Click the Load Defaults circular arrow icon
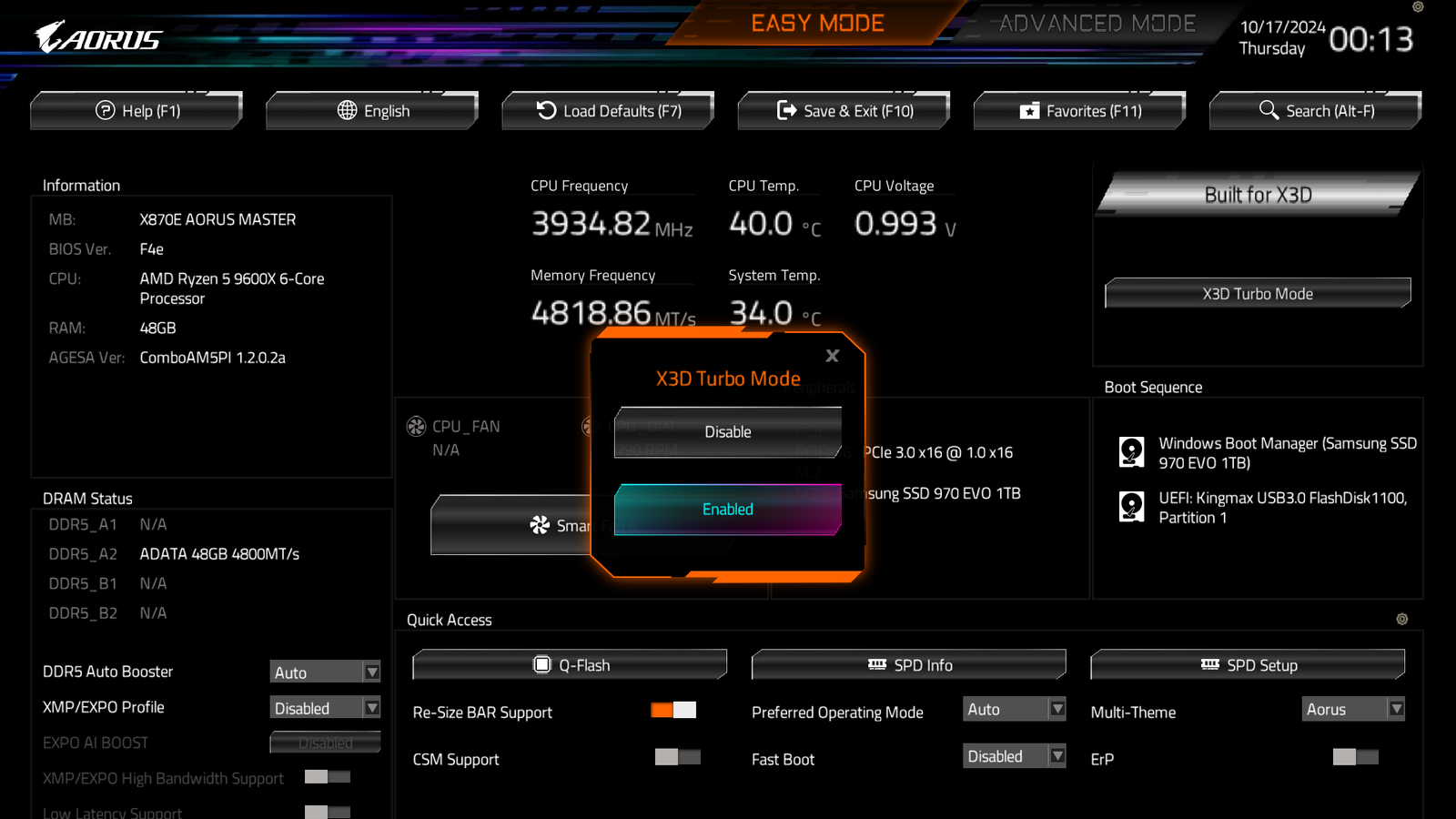Screen dimensions: 1456x819 (546, 110)
